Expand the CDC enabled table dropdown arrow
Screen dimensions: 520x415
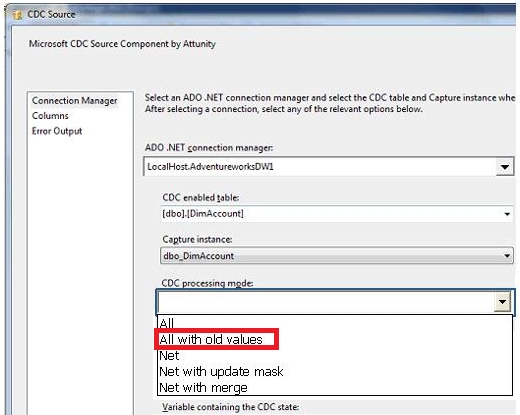[507, 214]
